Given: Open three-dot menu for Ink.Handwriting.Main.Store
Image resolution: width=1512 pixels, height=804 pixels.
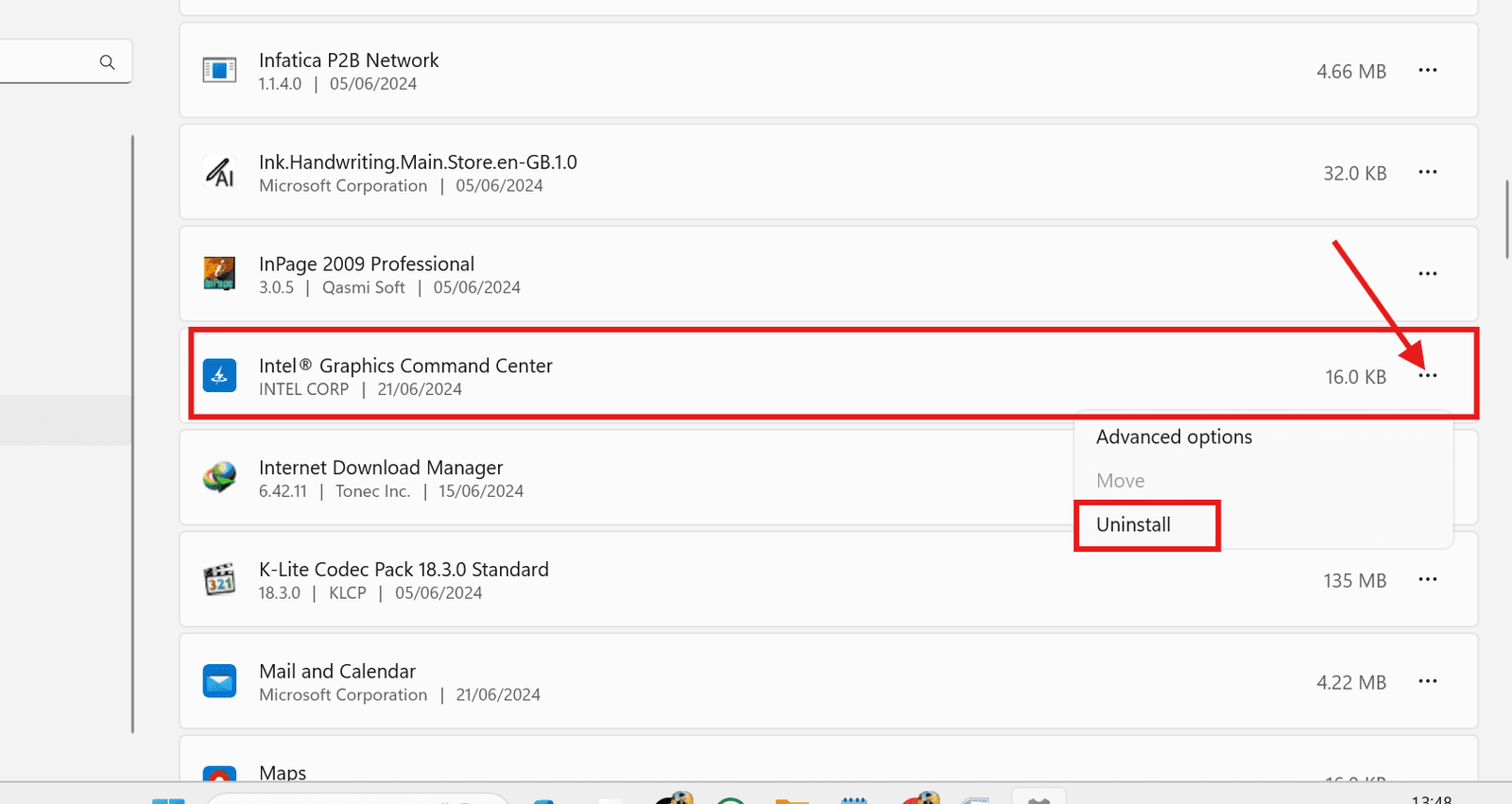Looking at the screenshot, I should pos(1428,172).
